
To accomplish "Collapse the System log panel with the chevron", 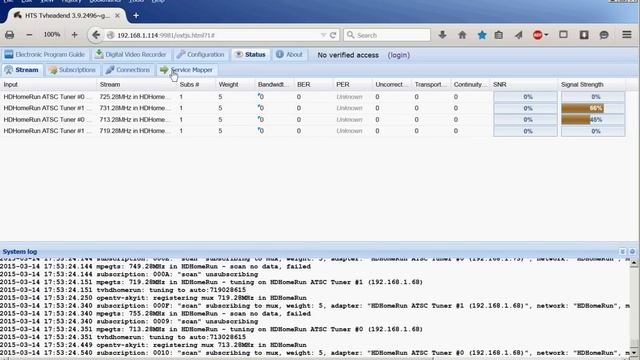I will tap(623, 251).
